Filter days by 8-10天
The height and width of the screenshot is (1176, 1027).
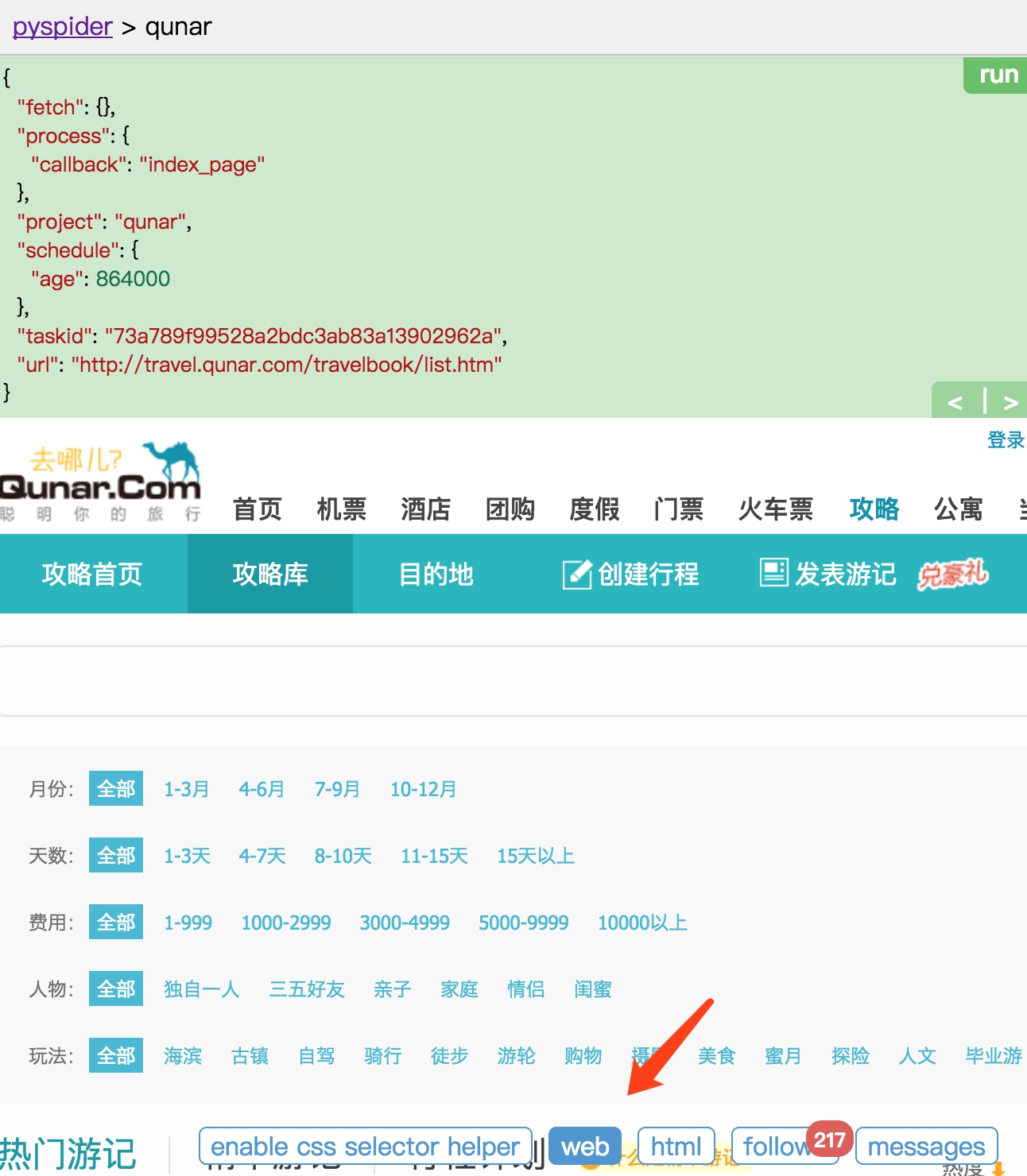343,856
